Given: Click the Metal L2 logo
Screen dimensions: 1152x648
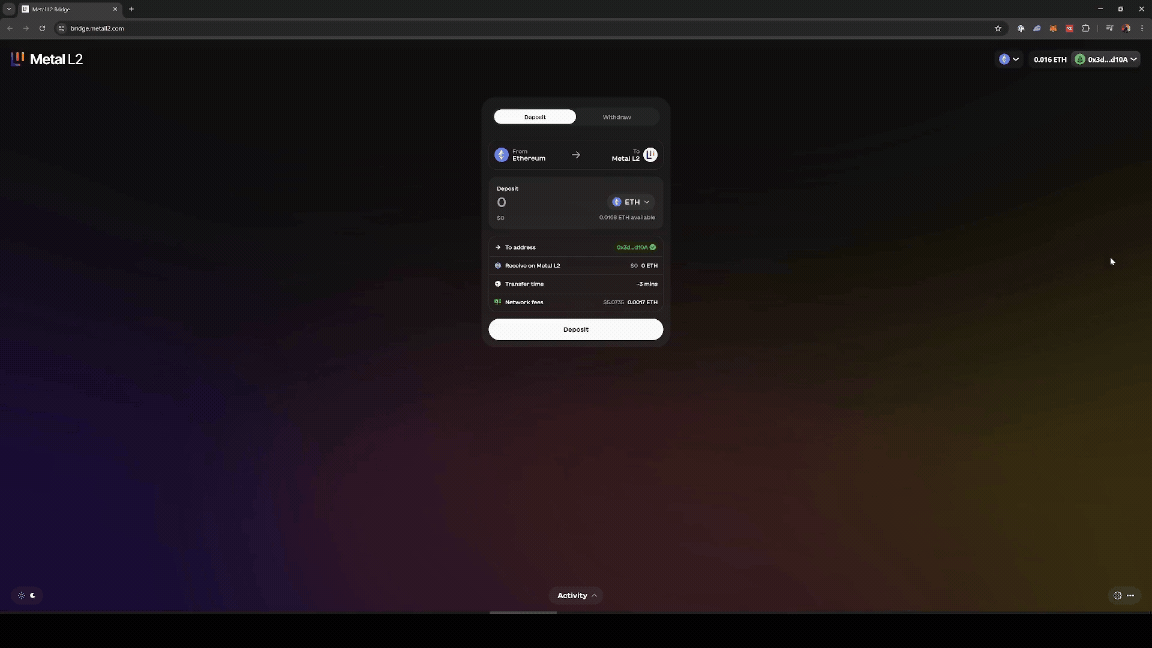Looking at the screenshot, I should pos(47,60).
